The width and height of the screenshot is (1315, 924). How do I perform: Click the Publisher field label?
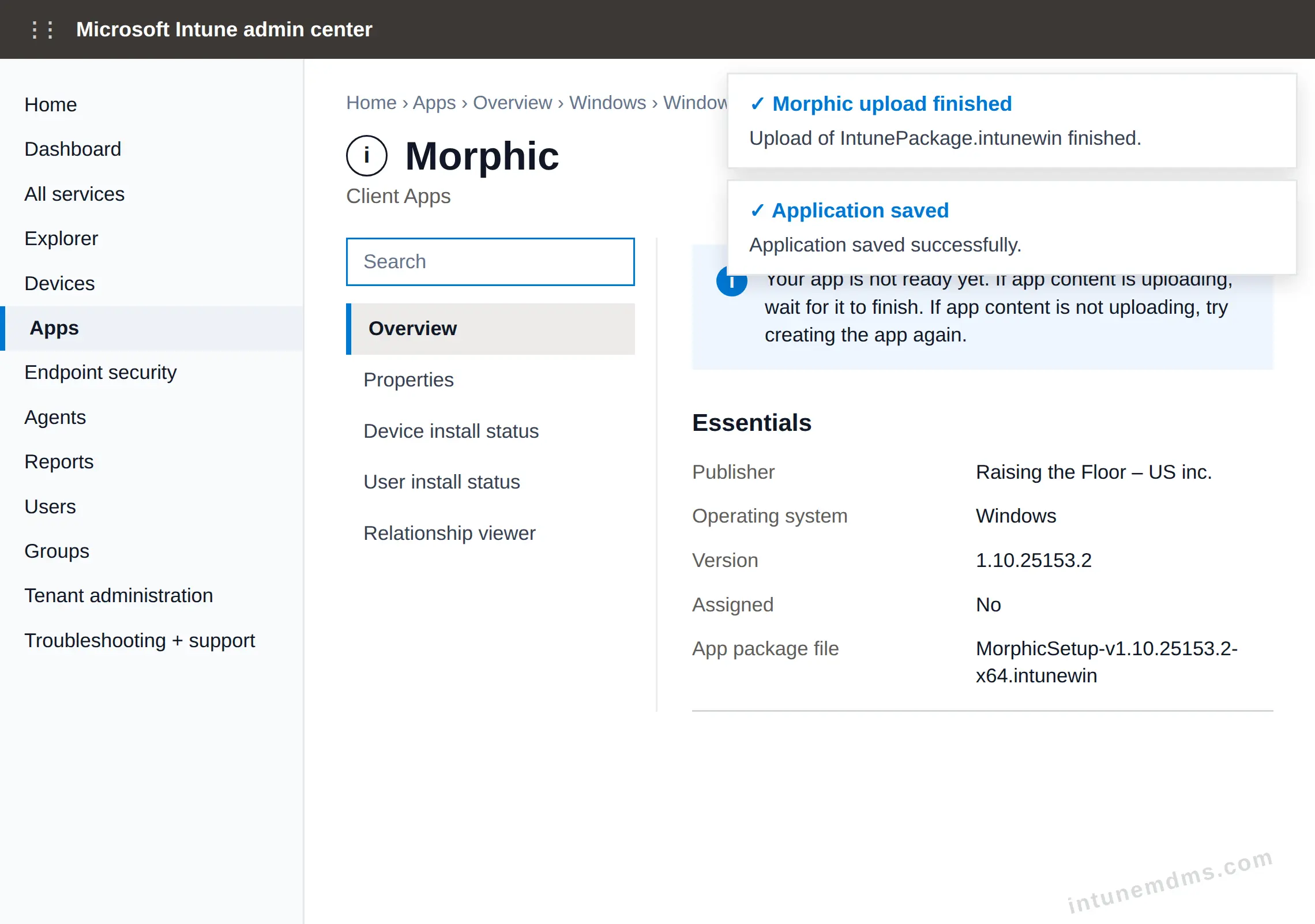tap(733, 472)
